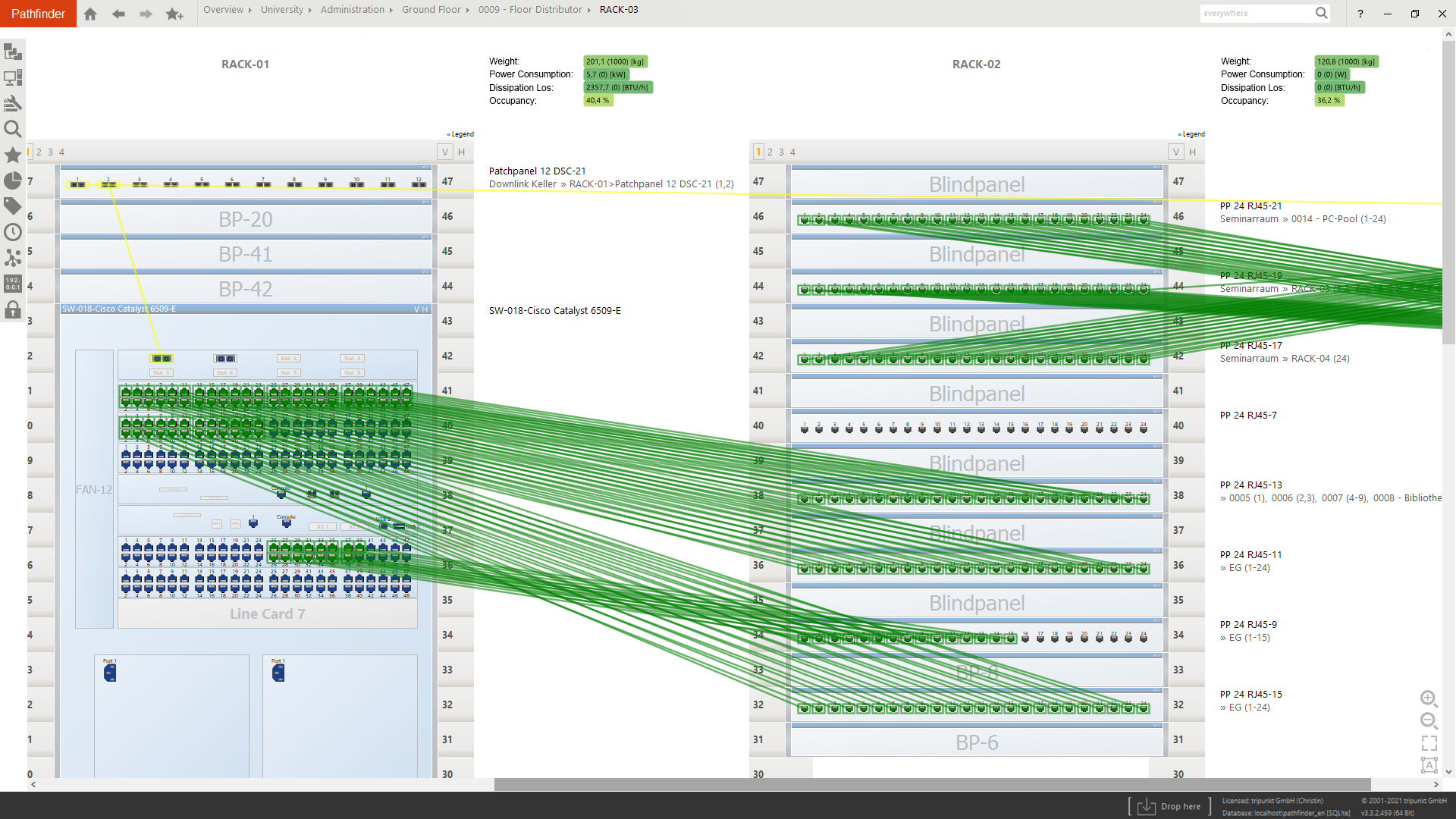Switch RACK-01 view to horizontal with H toggle
This screenshot has height=819, width=1456.
460,152
